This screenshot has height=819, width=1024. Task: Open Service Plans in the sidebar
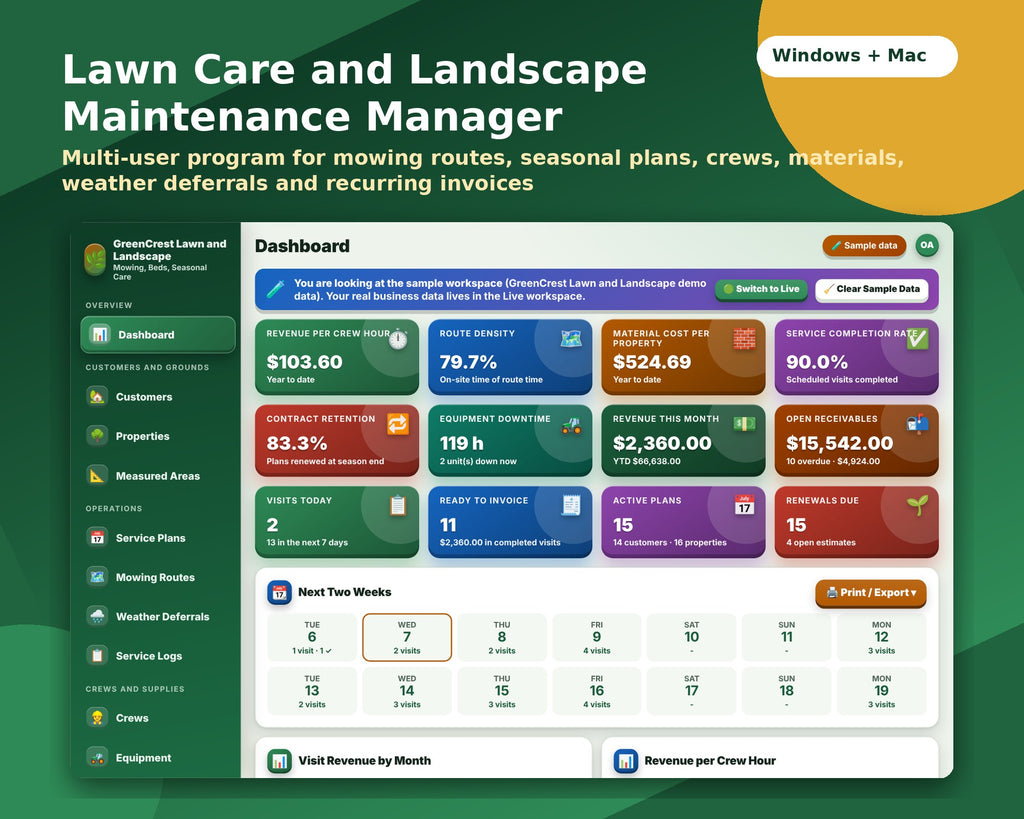pos(150,538)
